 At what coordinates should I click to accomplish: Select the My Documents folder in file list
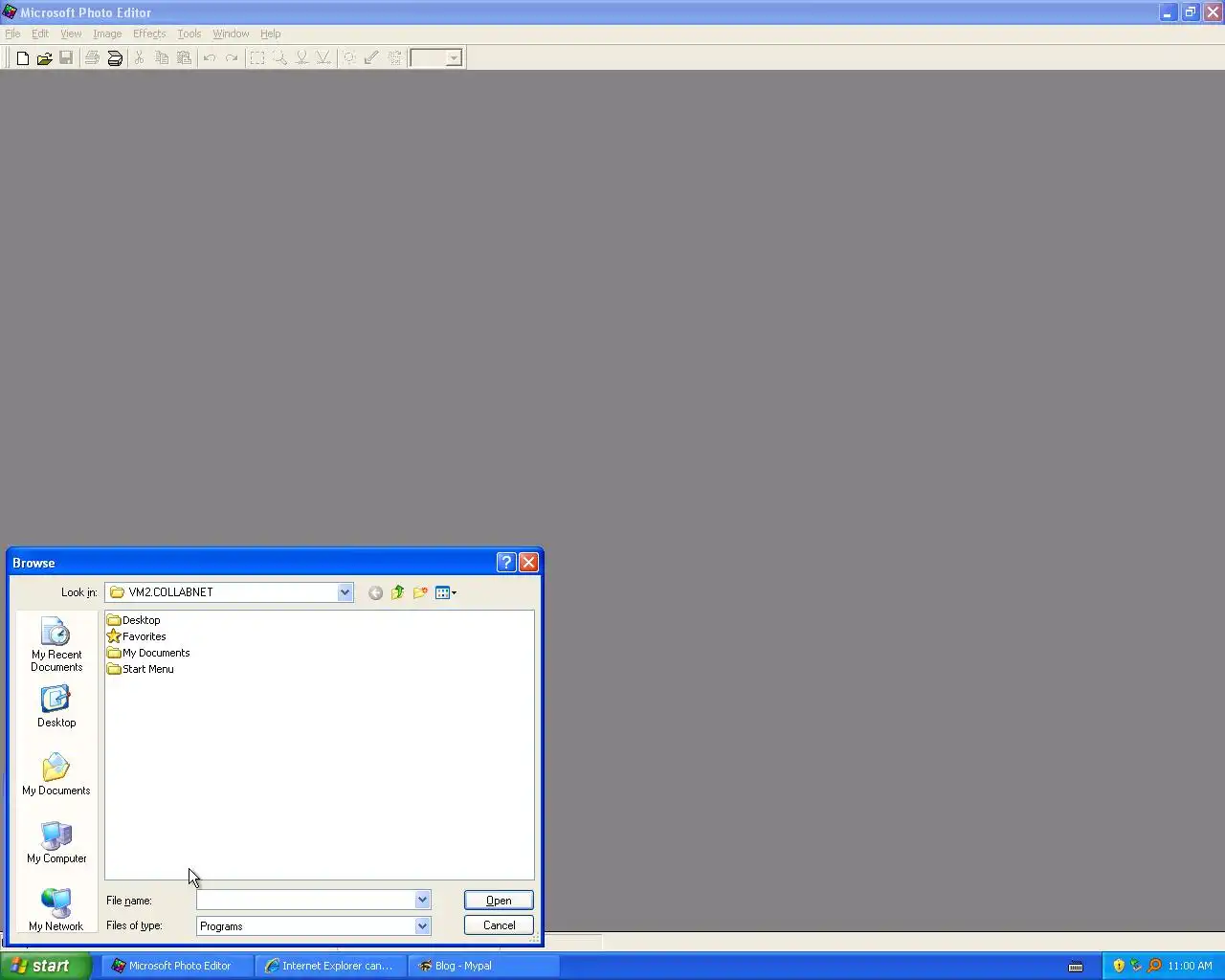148,653
